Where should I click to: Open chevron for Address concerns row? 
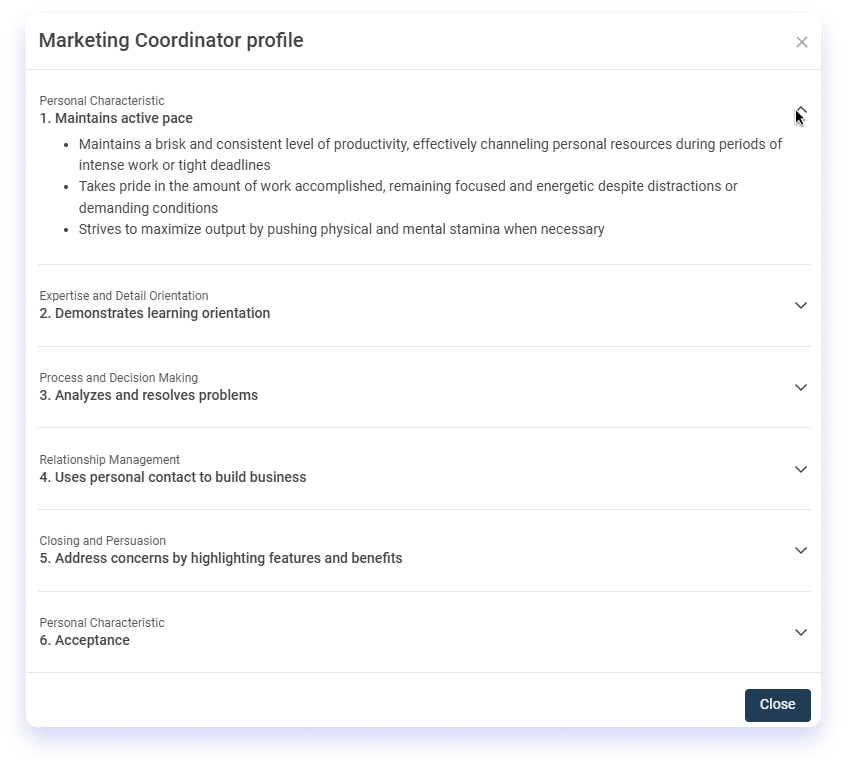[x=801, y=551]
